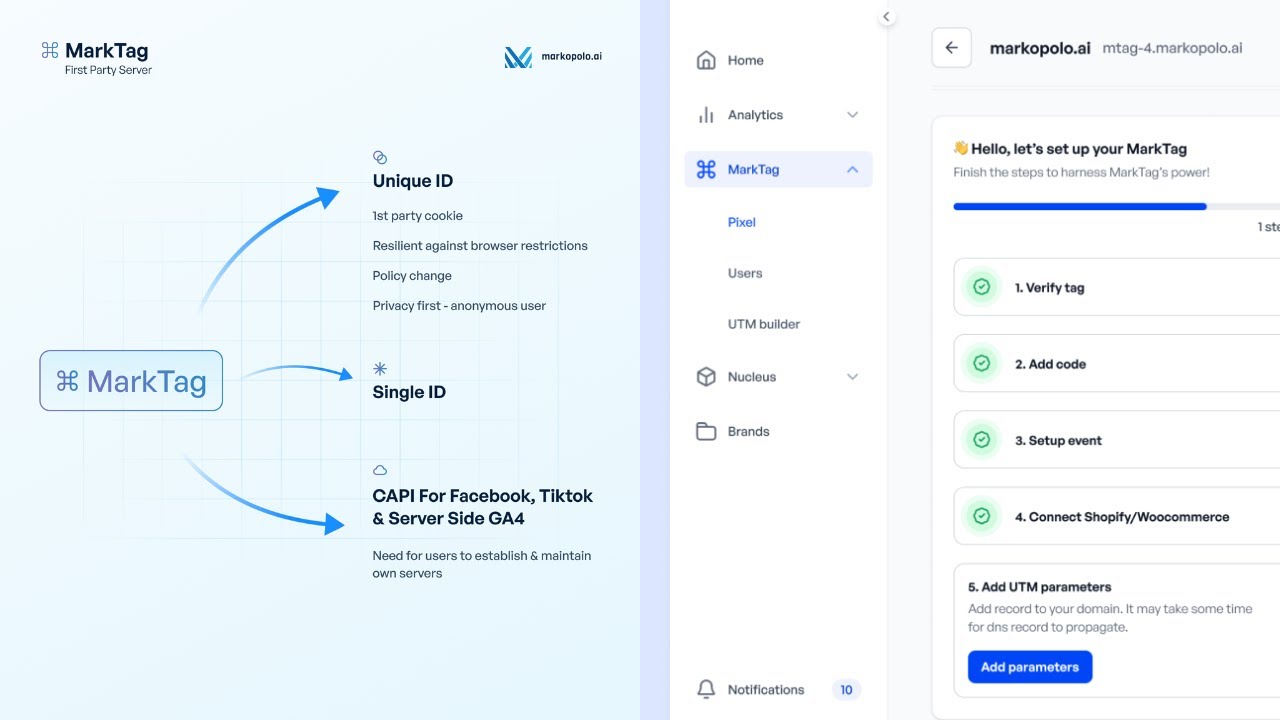Screen dimensions: 1280x720
Task: Select the Brands folder icon
Action: click(x=706, y=431)
